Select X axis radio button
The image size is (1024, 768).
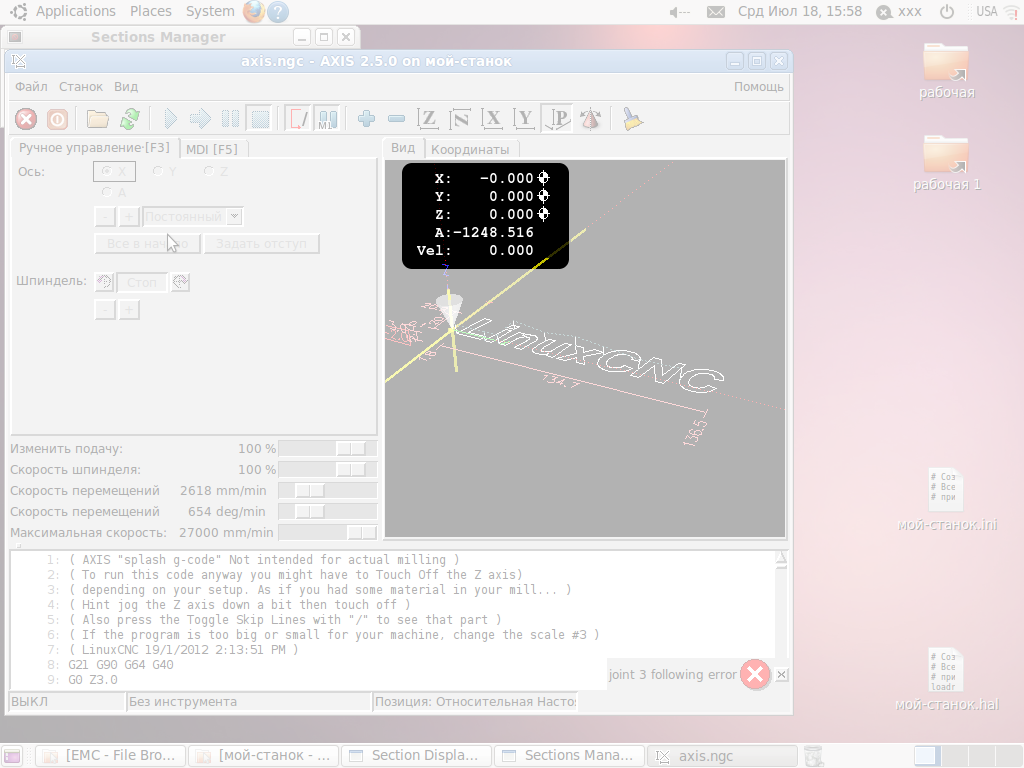point(114,171)
